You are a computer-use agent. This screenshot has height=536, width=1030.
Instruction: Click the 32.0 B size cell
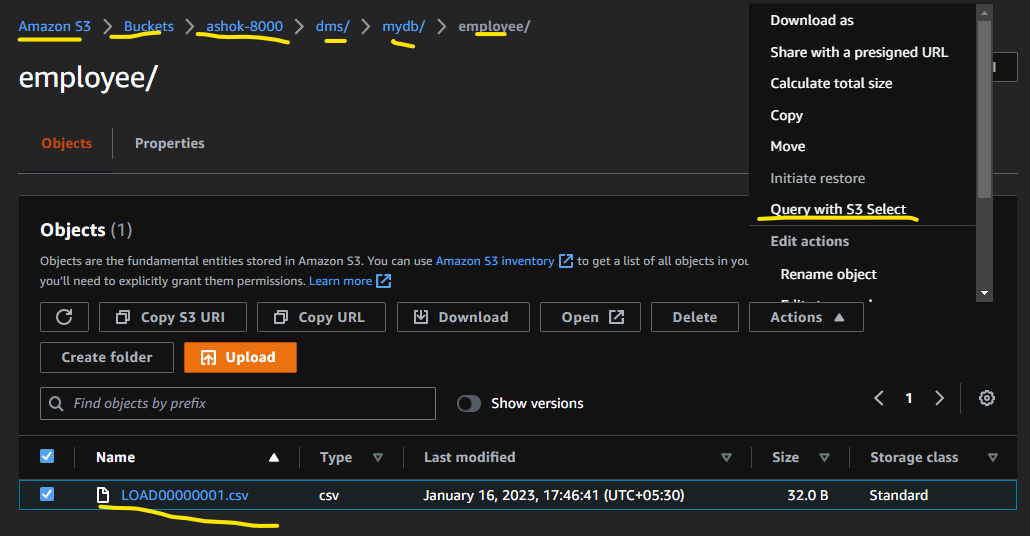pyautogui.click(x=807, y=495)
